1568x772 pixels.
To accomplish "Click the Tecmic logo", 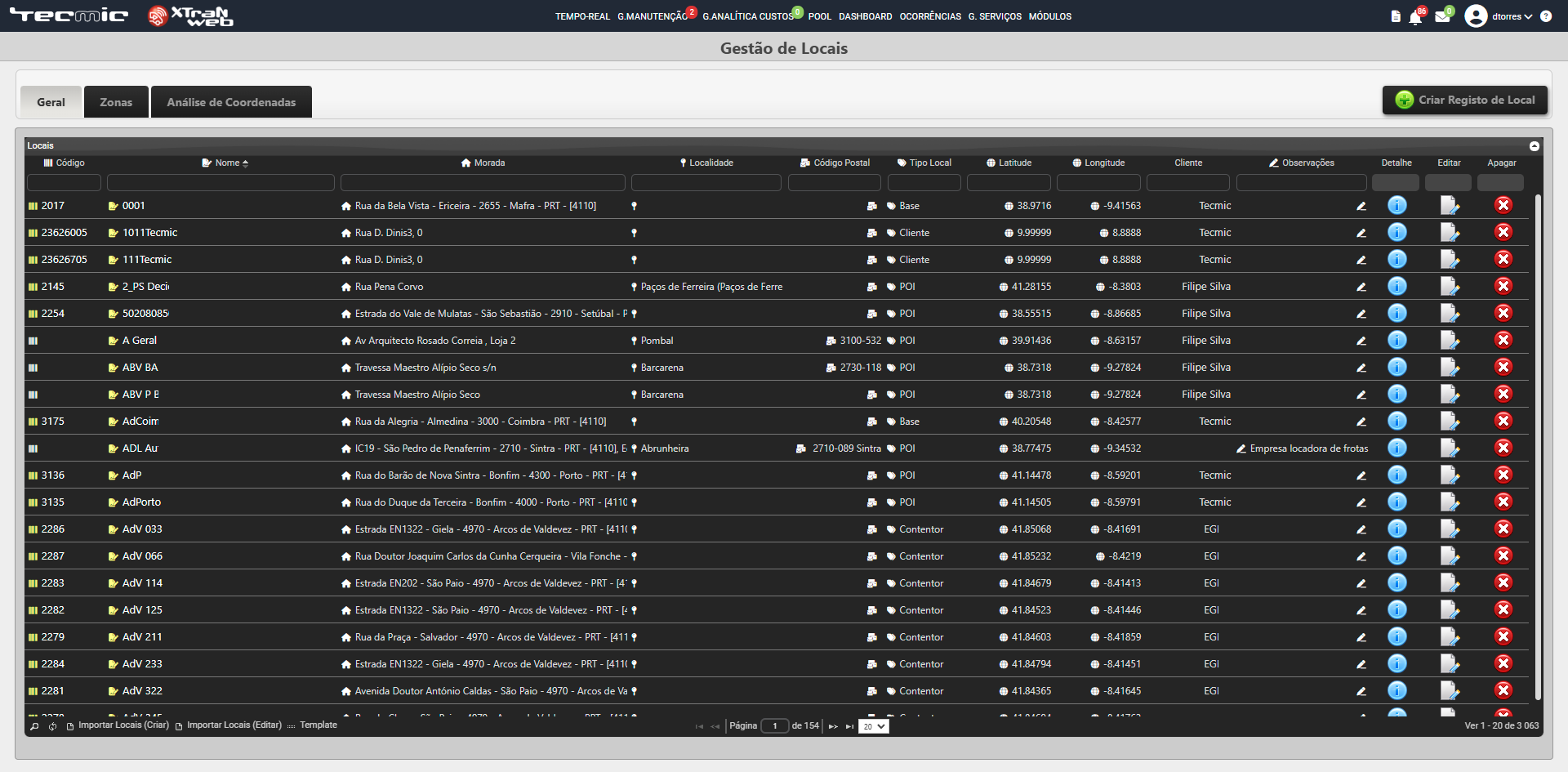I will [x=69, y=16].
